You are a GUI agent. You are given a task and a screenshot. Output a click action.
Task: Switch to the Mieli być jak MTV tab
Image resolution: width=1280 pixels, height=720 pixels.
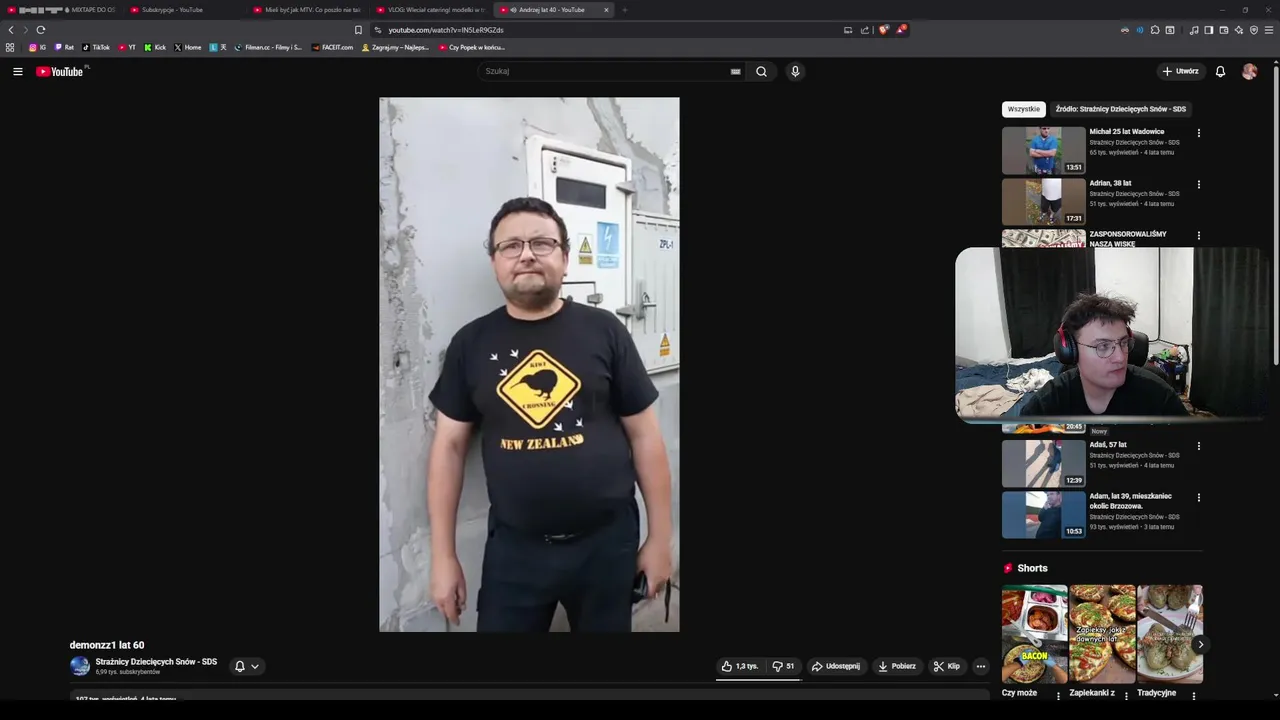(x=307, y=10)
